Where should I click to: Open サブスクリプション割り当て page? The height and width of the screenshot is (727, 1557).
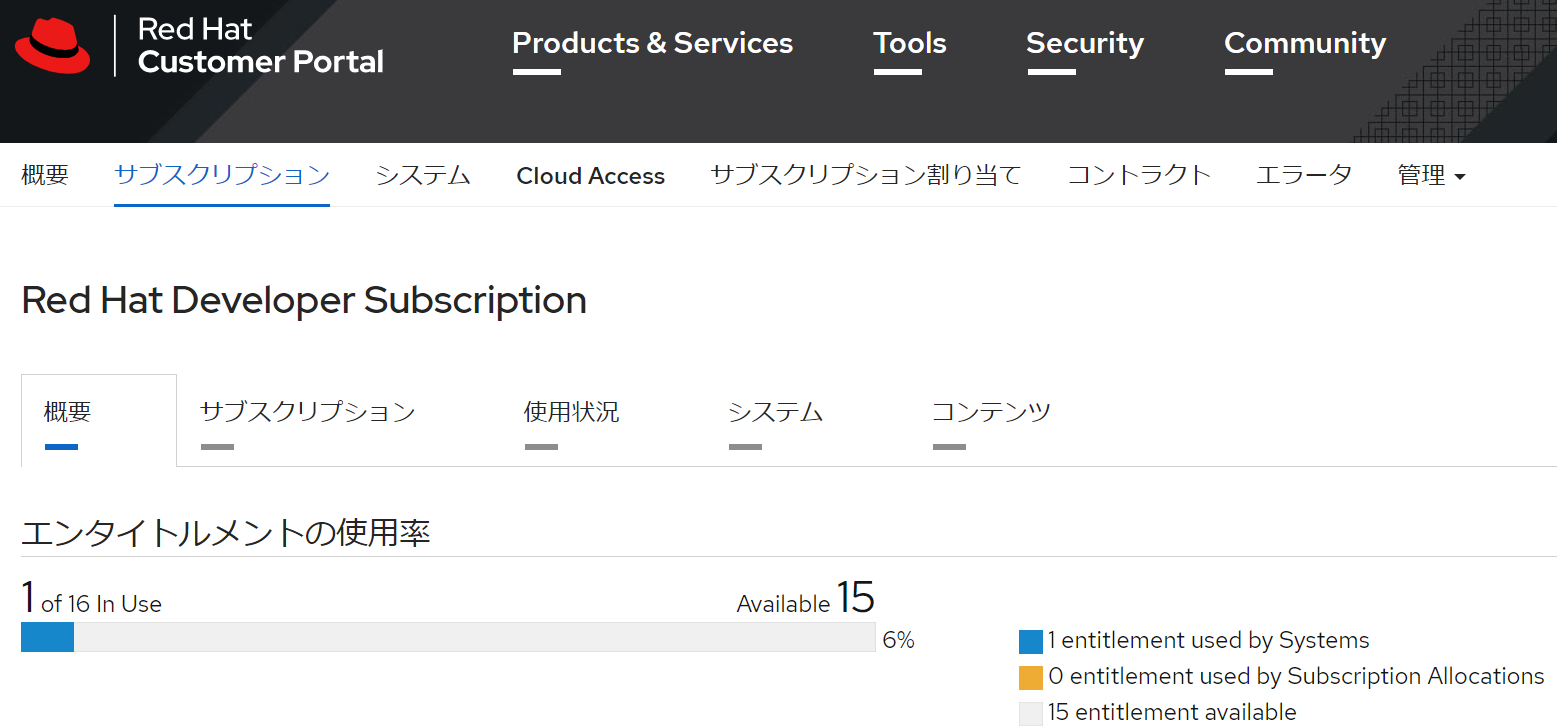pos(866,175)
